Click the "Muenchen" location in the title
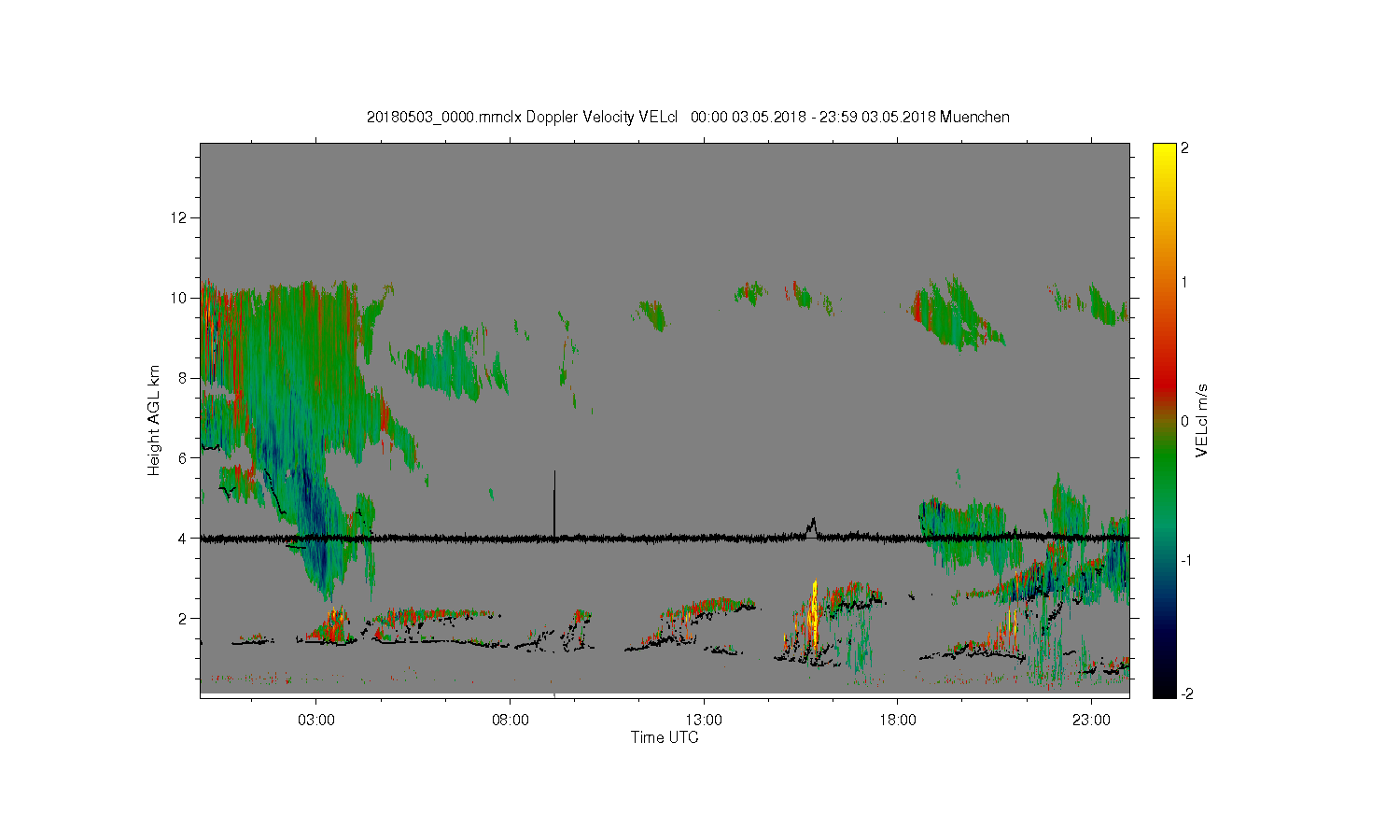Screen dimensions: 1400x840 pos(974,118)
